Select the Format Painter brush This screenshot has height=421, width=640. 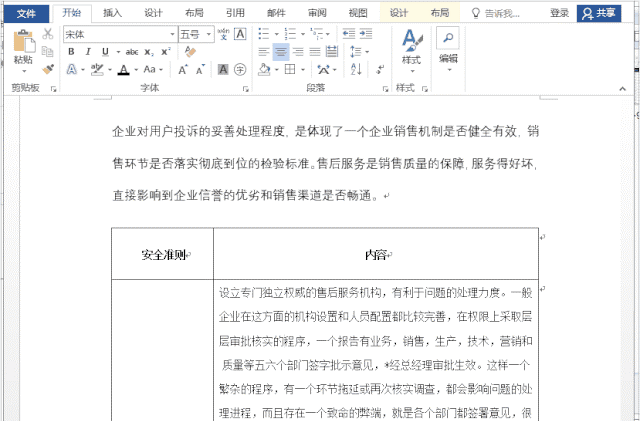point(48,70)
